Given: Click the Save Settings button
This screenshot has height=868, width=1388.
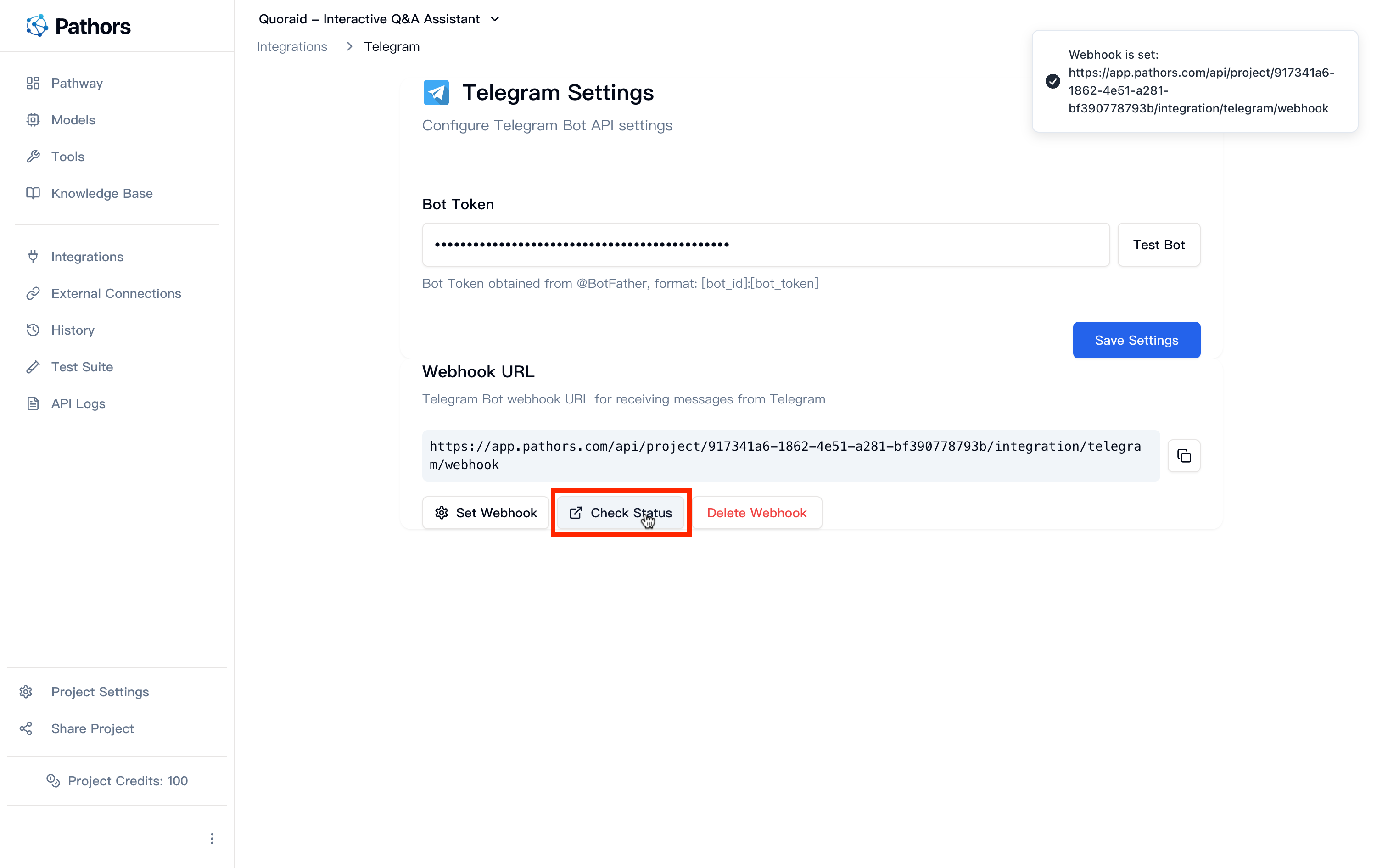Looking at the screenshot, I should 1136,340.
